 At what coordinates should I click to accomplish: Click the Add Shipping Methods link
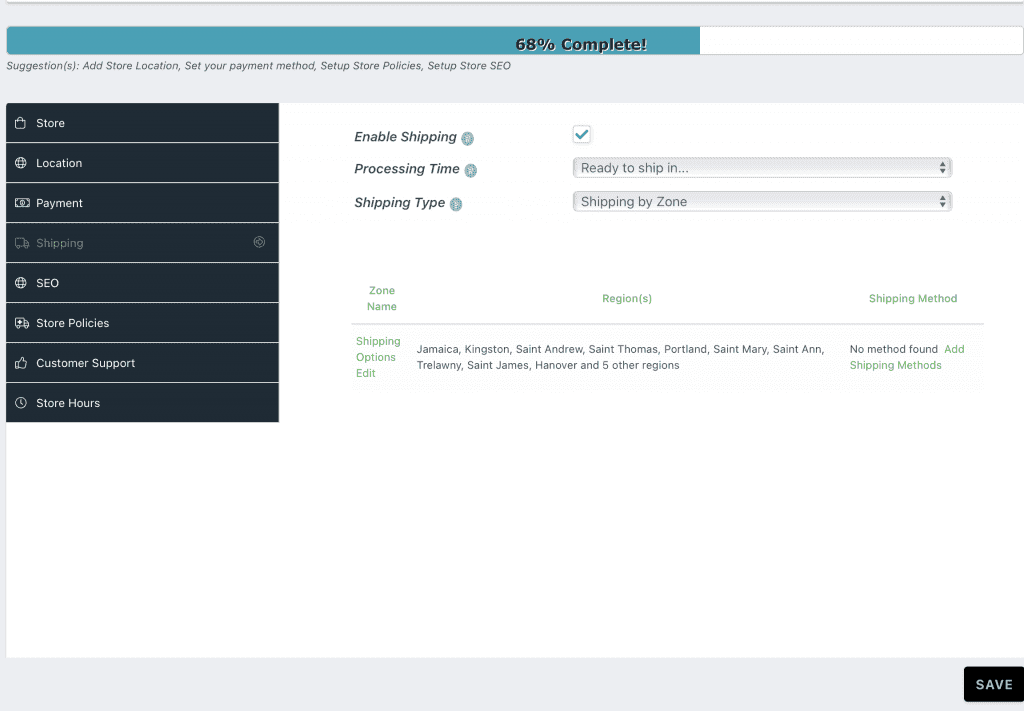[907, 357]
